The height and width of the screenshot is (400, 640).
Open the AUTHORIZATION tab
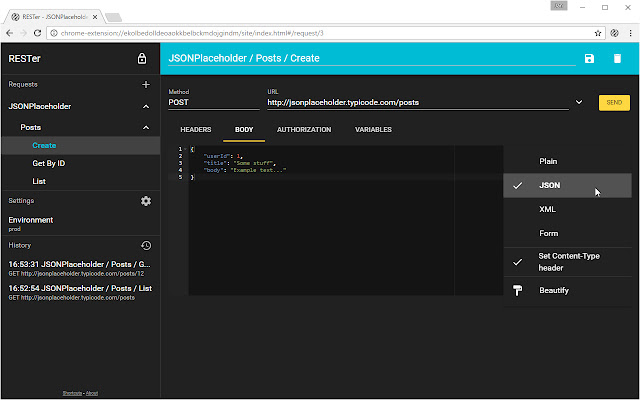tap(304, 129)
